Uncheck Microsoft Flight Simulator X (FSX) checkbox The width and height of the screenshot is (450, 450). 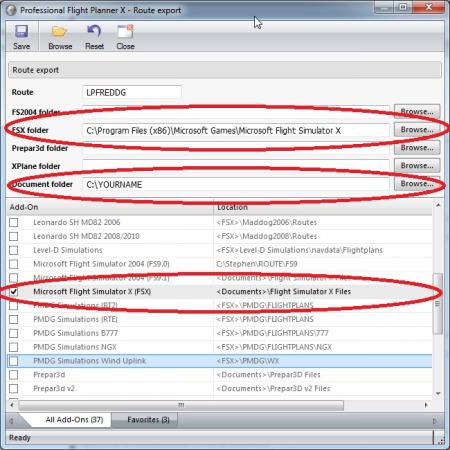pos(14,292)
